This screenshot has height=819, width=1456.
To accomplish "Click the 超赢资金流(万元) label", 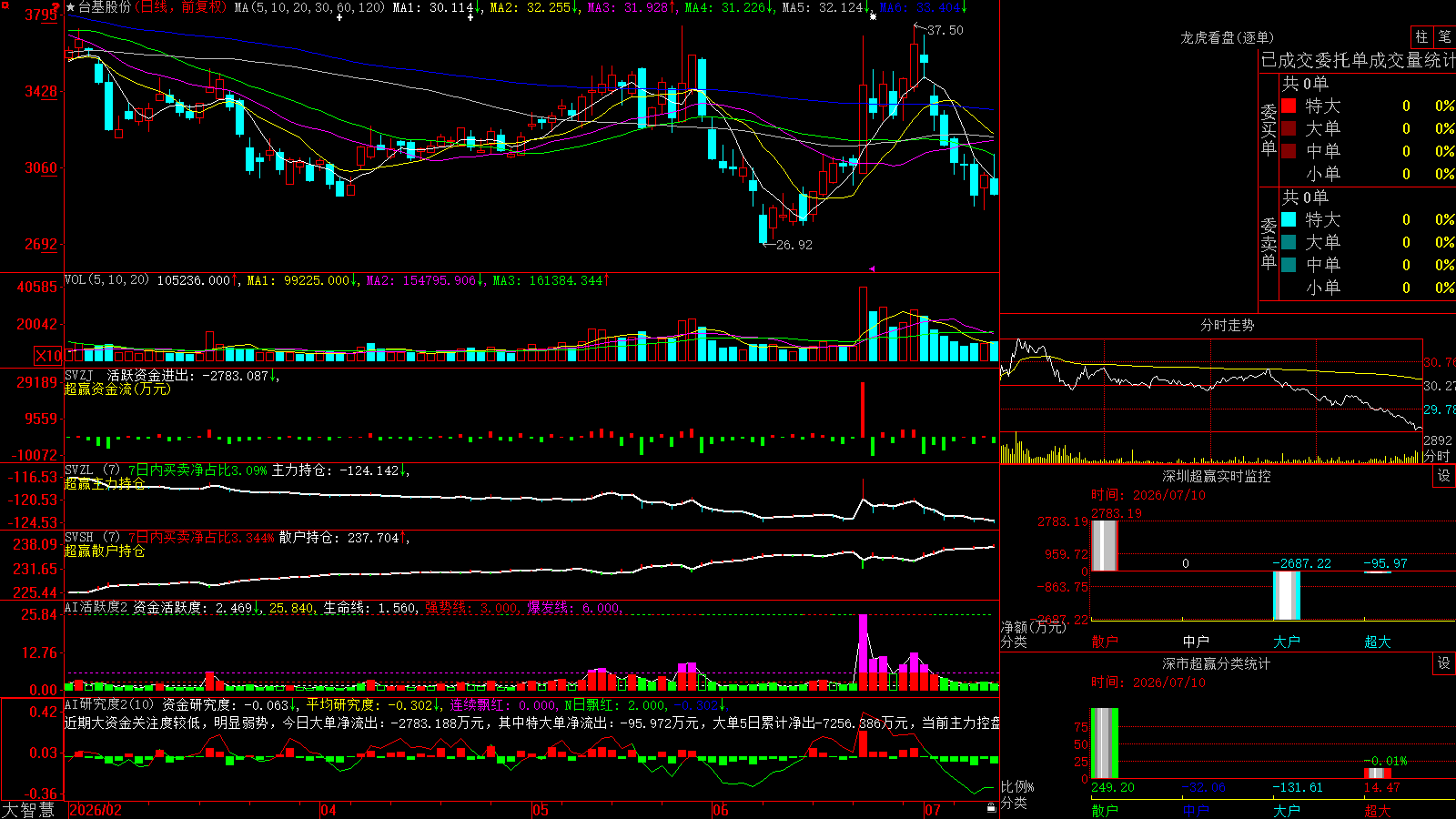I will (x=117, y=389).
